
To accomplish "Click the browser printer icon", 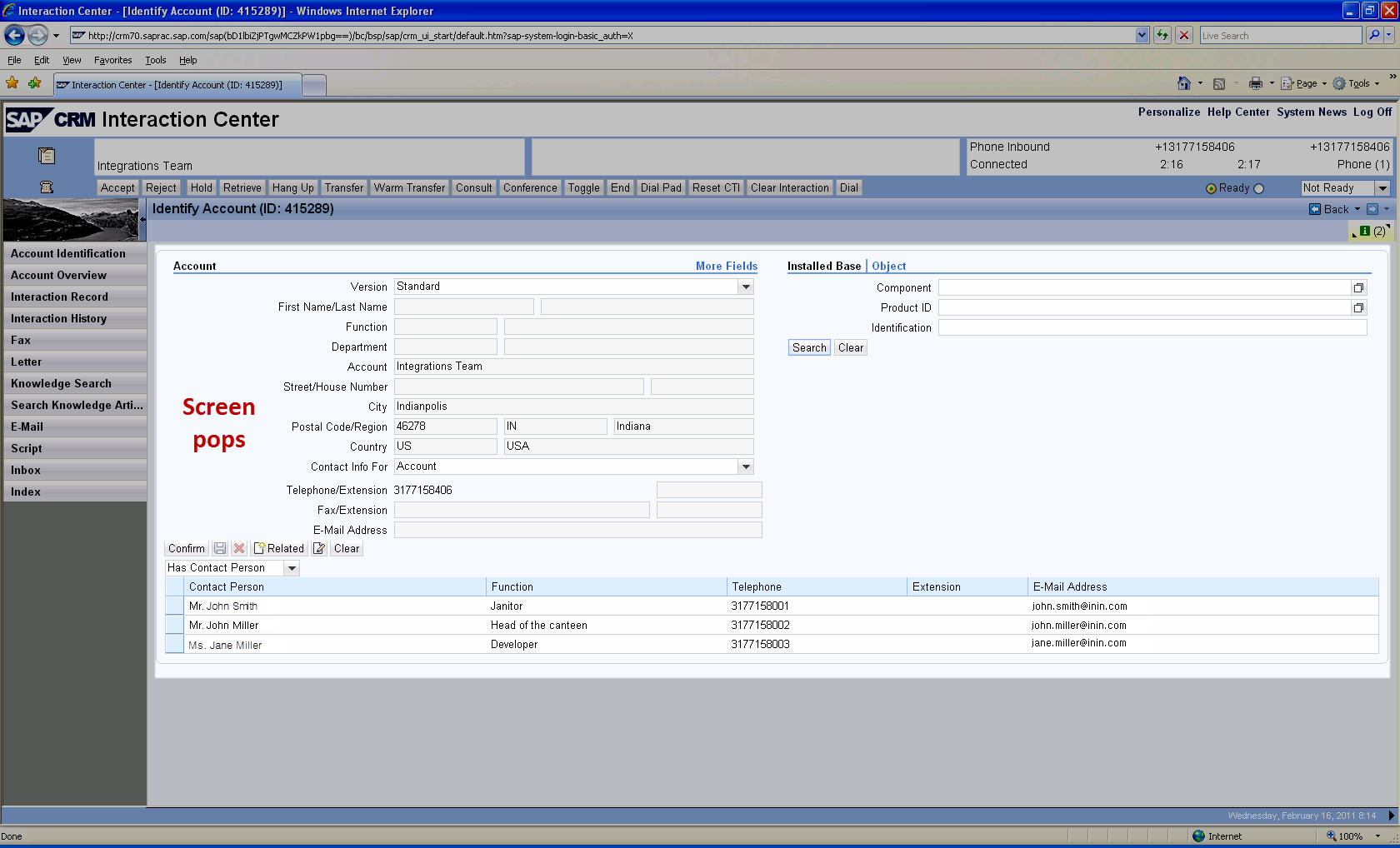I will pos(1255,83).
